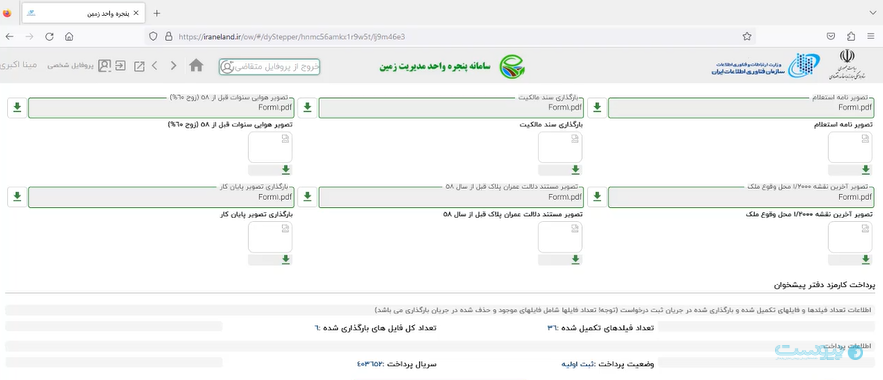Click the header arrow left of the external-link icon
883x380 pixels.
155,66
